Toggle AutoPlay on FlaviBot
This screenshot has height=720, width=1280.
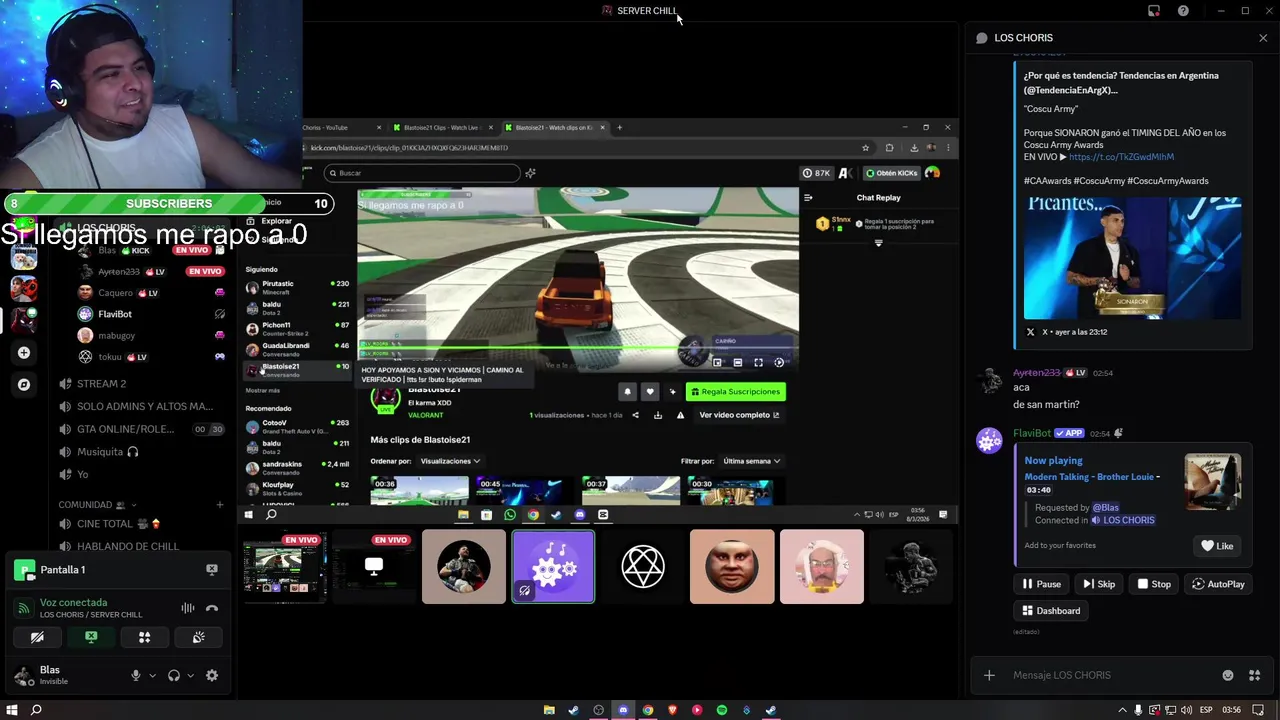click(1218, 584)
